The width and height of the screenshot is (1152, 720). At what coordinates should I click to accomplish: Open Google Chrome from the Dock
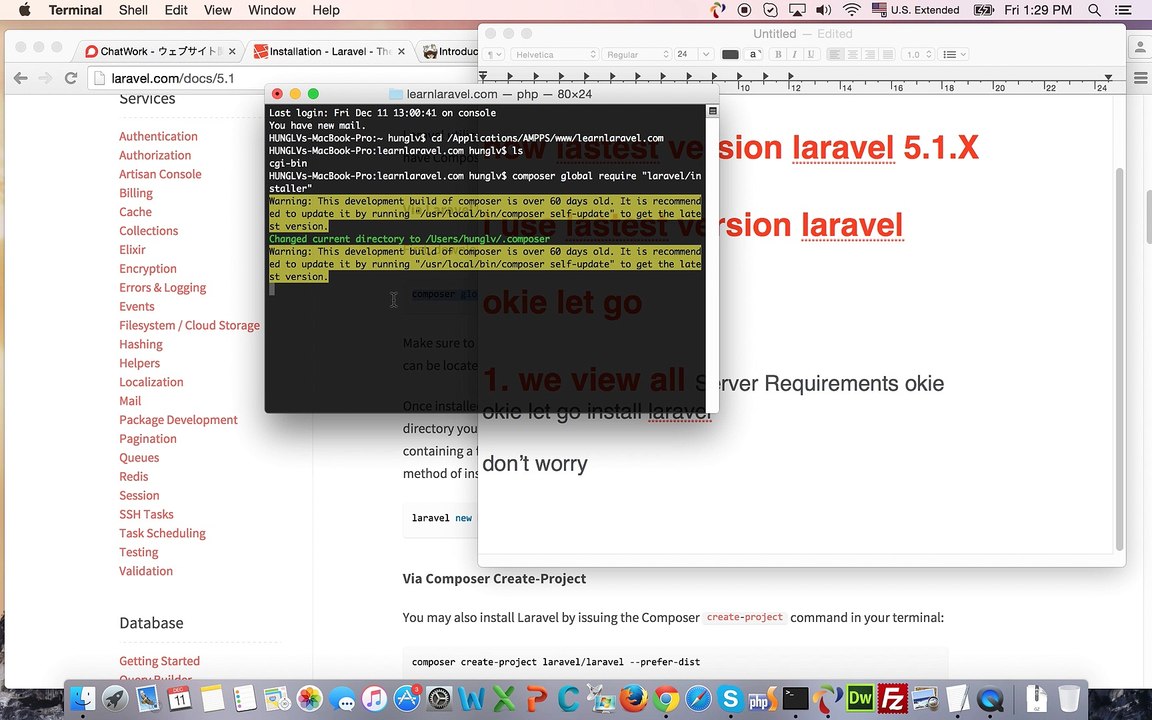click(x=666, y=698)
